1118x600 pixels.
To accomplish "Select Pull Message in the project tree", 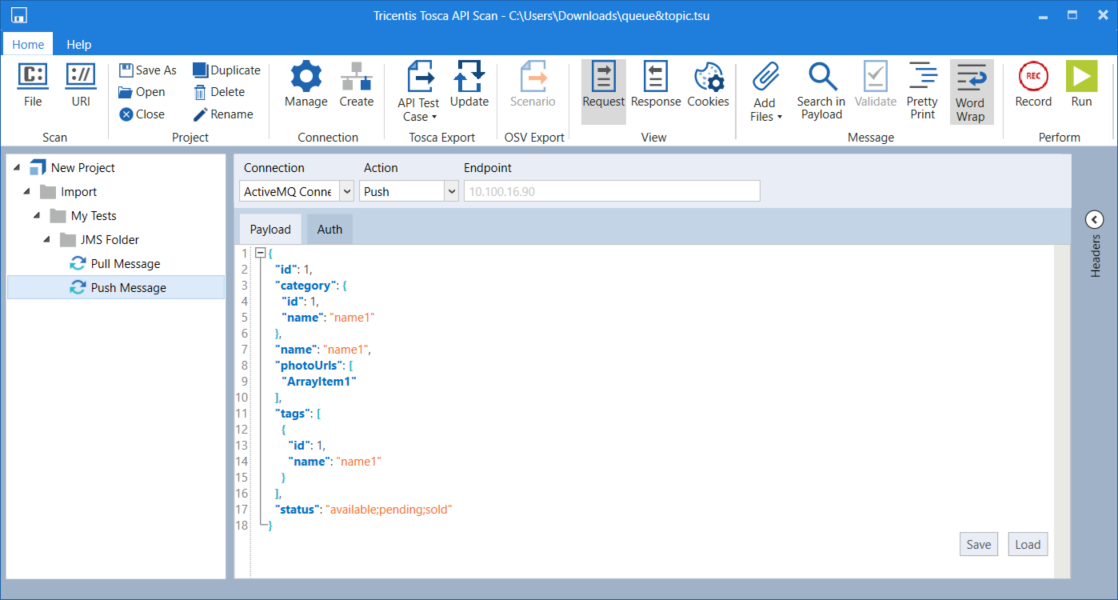I will point(125,264).
